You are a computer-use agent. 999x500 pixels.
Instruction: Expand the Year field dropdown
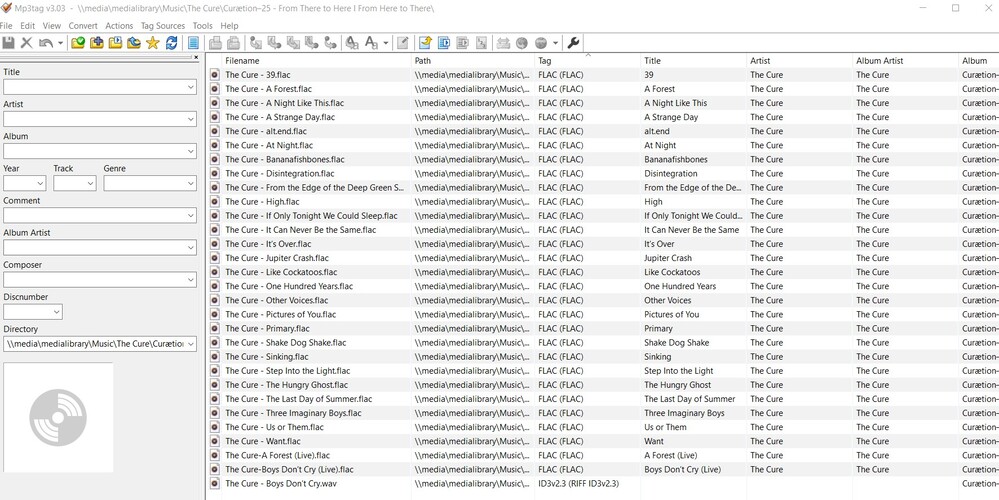[x=40, y=183]
